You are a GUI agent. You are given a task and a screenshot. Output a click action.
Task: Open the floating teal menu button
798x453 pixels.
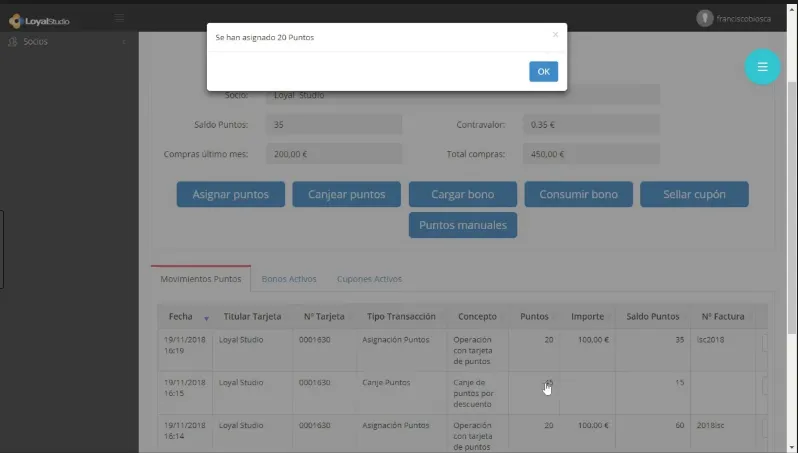click(762, 67)
